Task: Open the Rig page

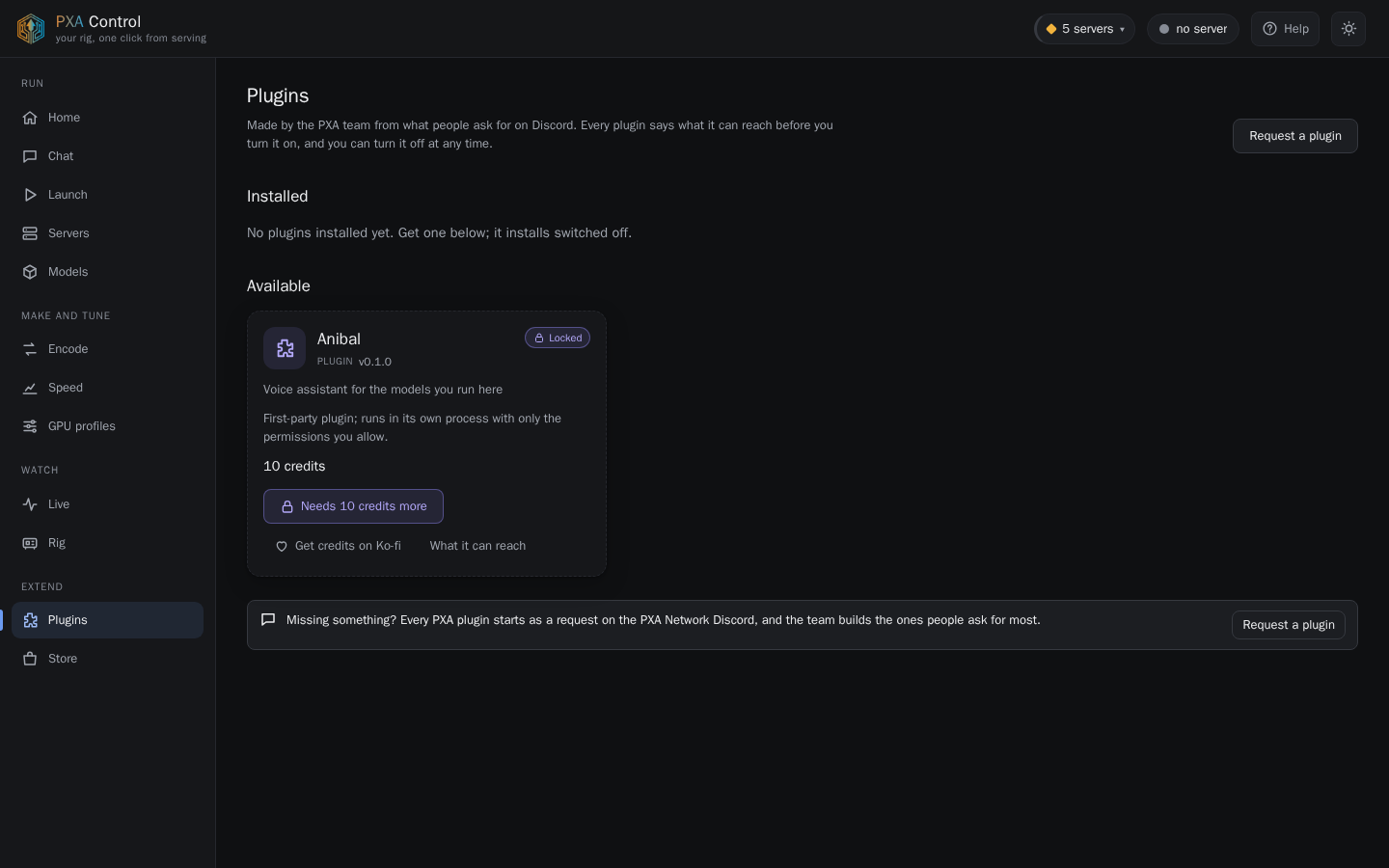Action: 107,543
